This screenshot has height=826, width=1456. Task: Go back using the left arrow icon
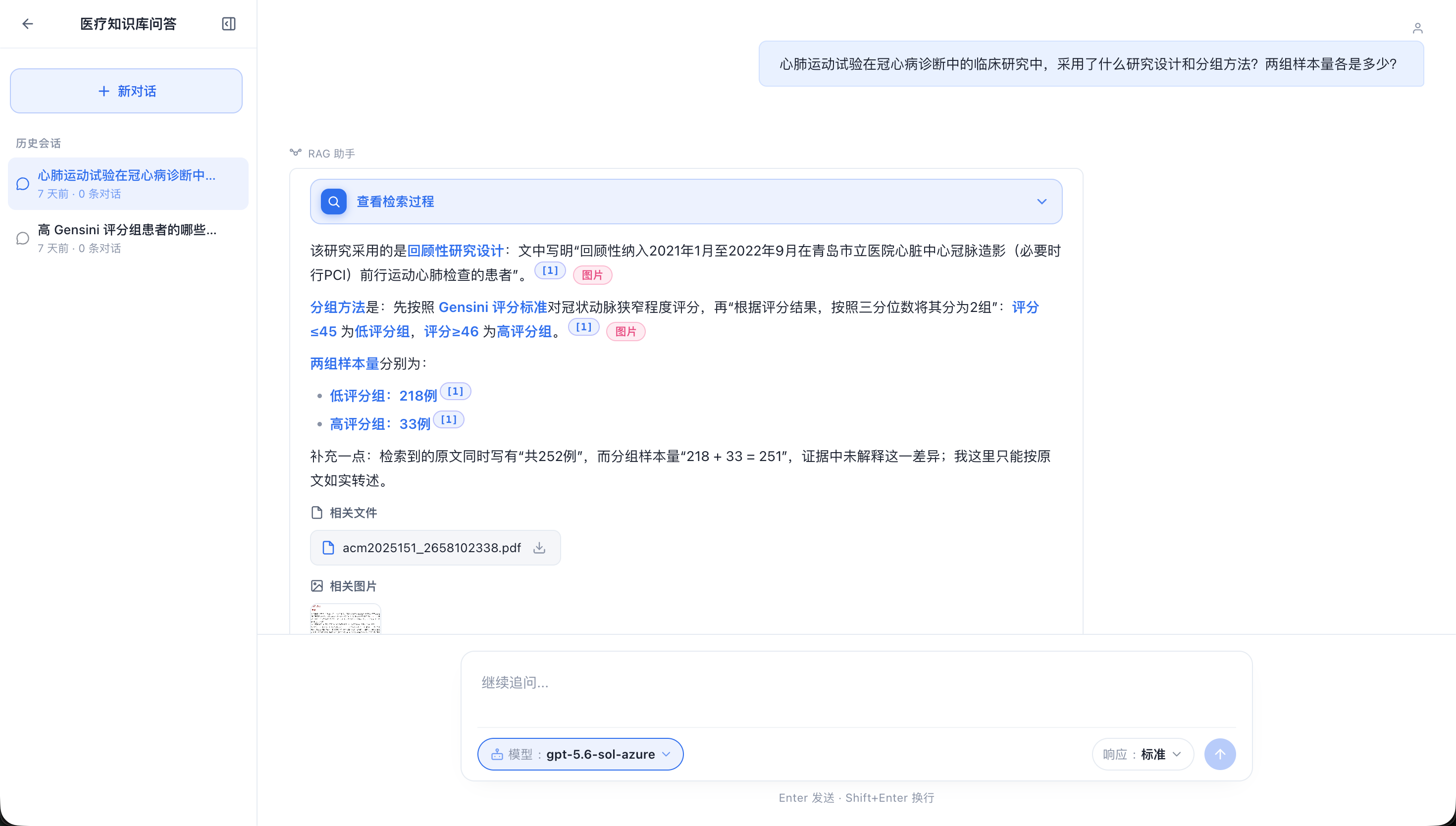(x=27, y=24)
